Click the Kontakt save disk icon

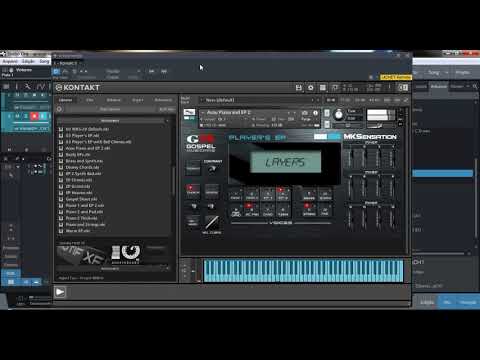coord(299,88)
